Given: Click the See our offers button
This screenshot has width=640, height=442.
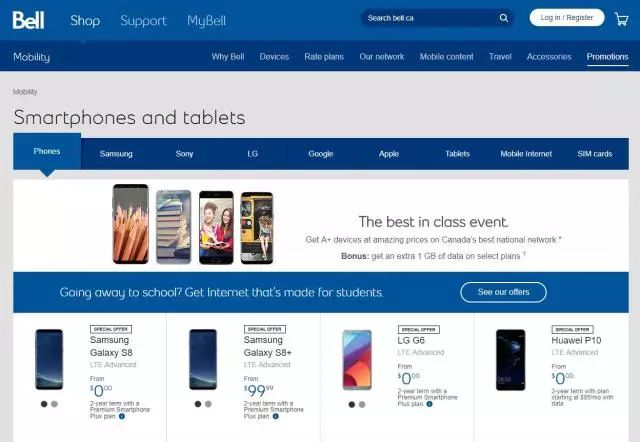Looking at the screenshot, I should [x=503, y=292].
